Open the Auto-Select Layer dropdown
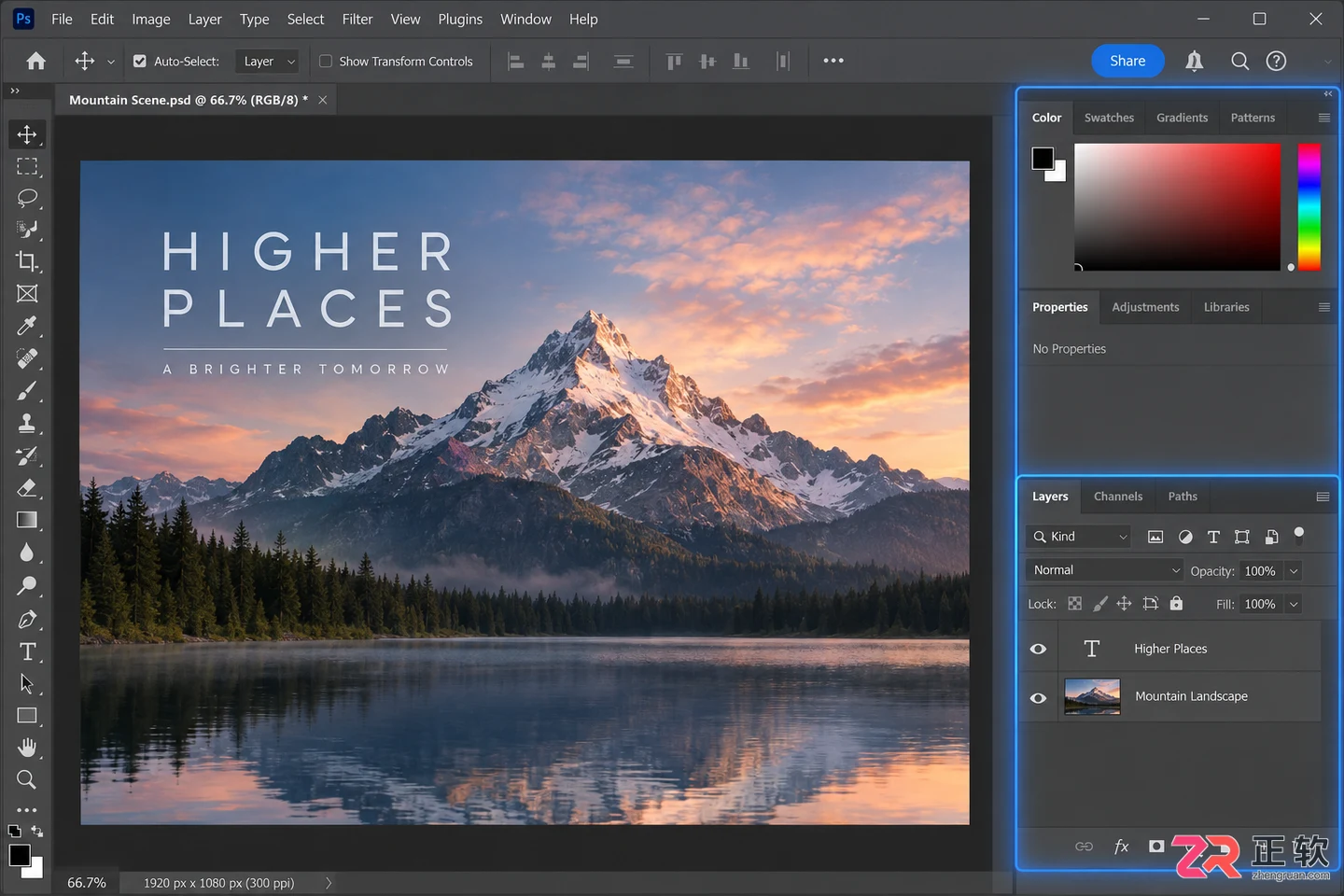The width and height of the screenshot is (1344, 896). 267,62
